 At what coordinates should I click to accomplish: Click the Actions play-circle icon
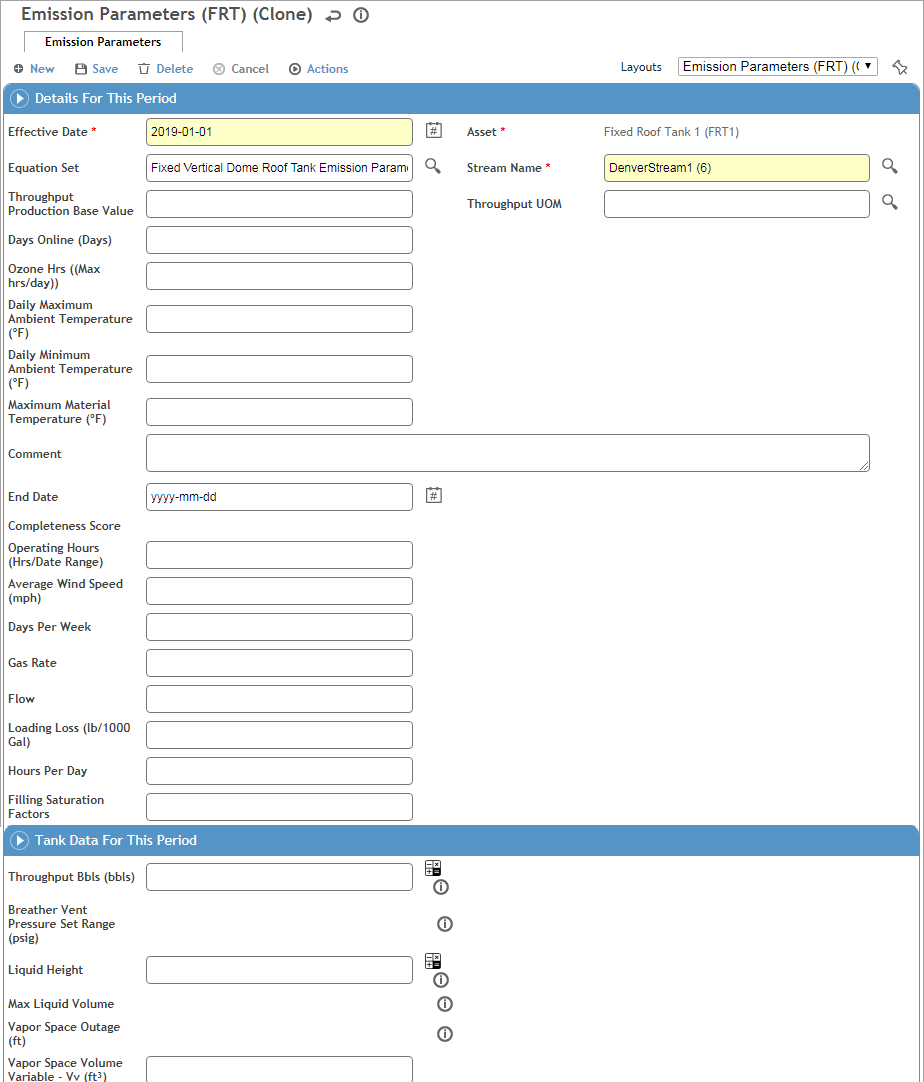295,69
